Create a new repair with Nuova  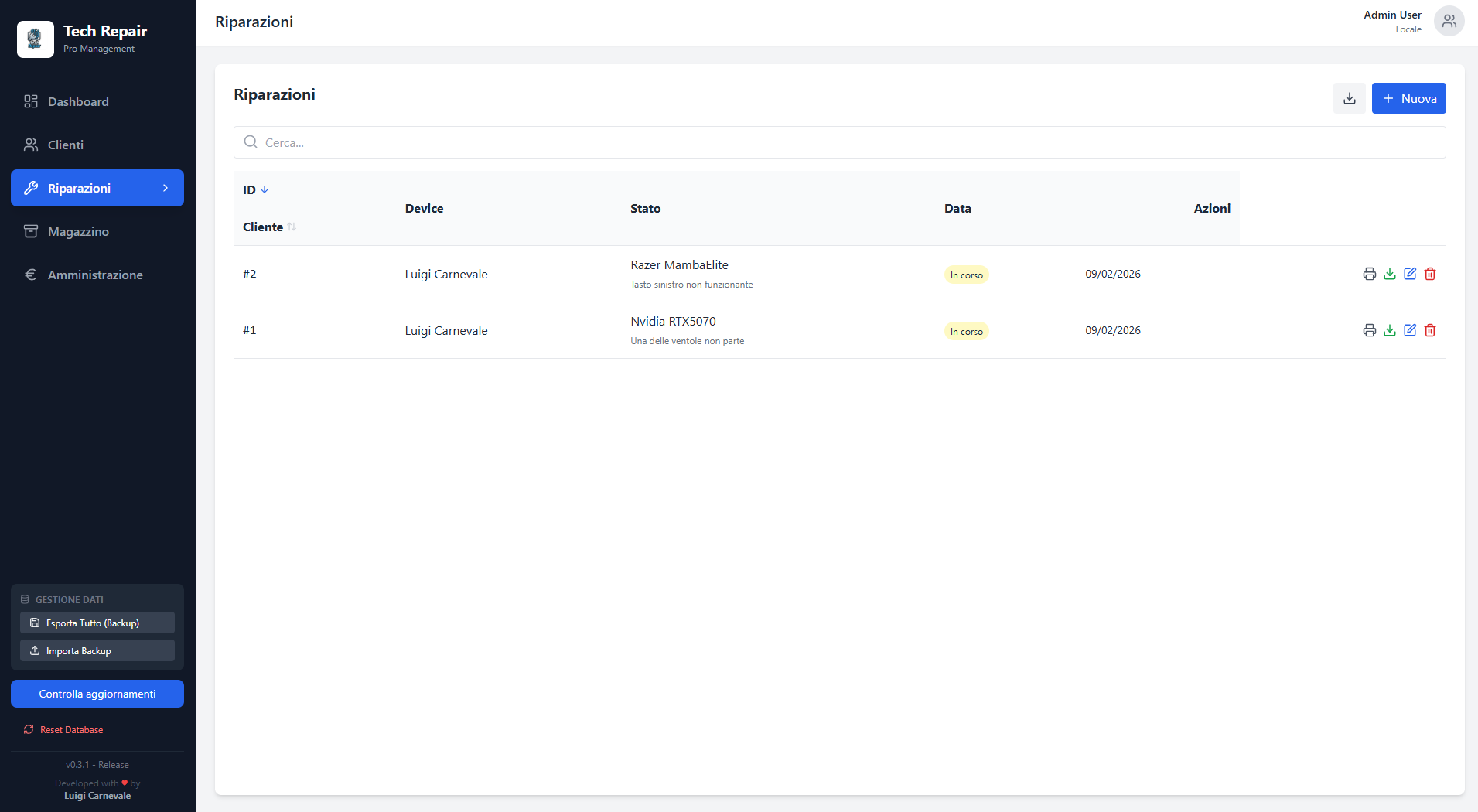click(1408, 98)
